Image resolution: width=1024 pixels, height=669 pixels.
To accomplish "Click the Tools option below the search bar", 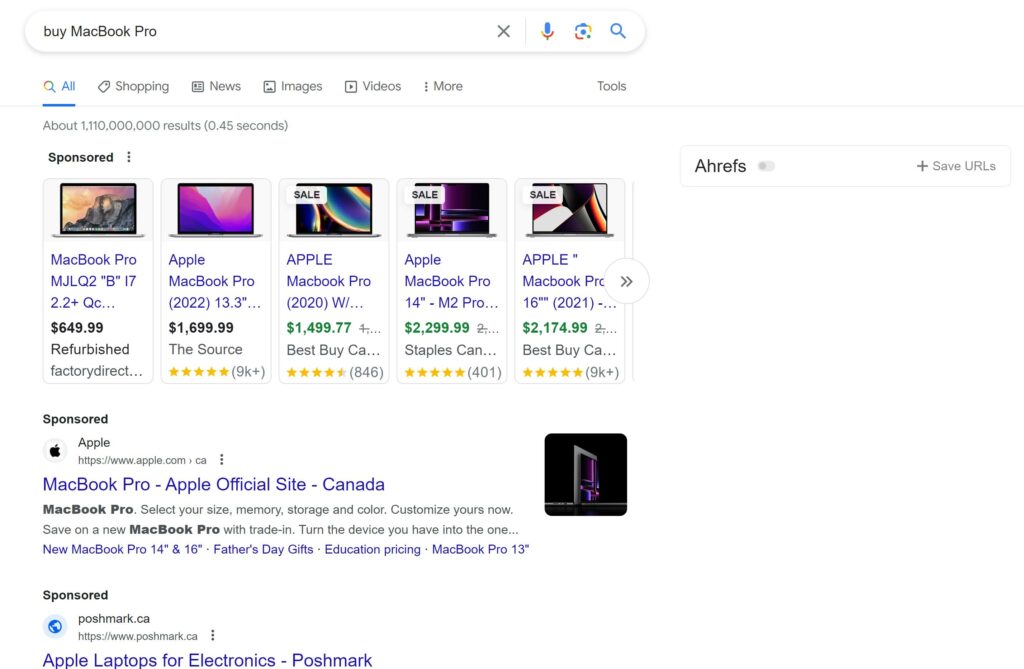I will click(611, 86).
